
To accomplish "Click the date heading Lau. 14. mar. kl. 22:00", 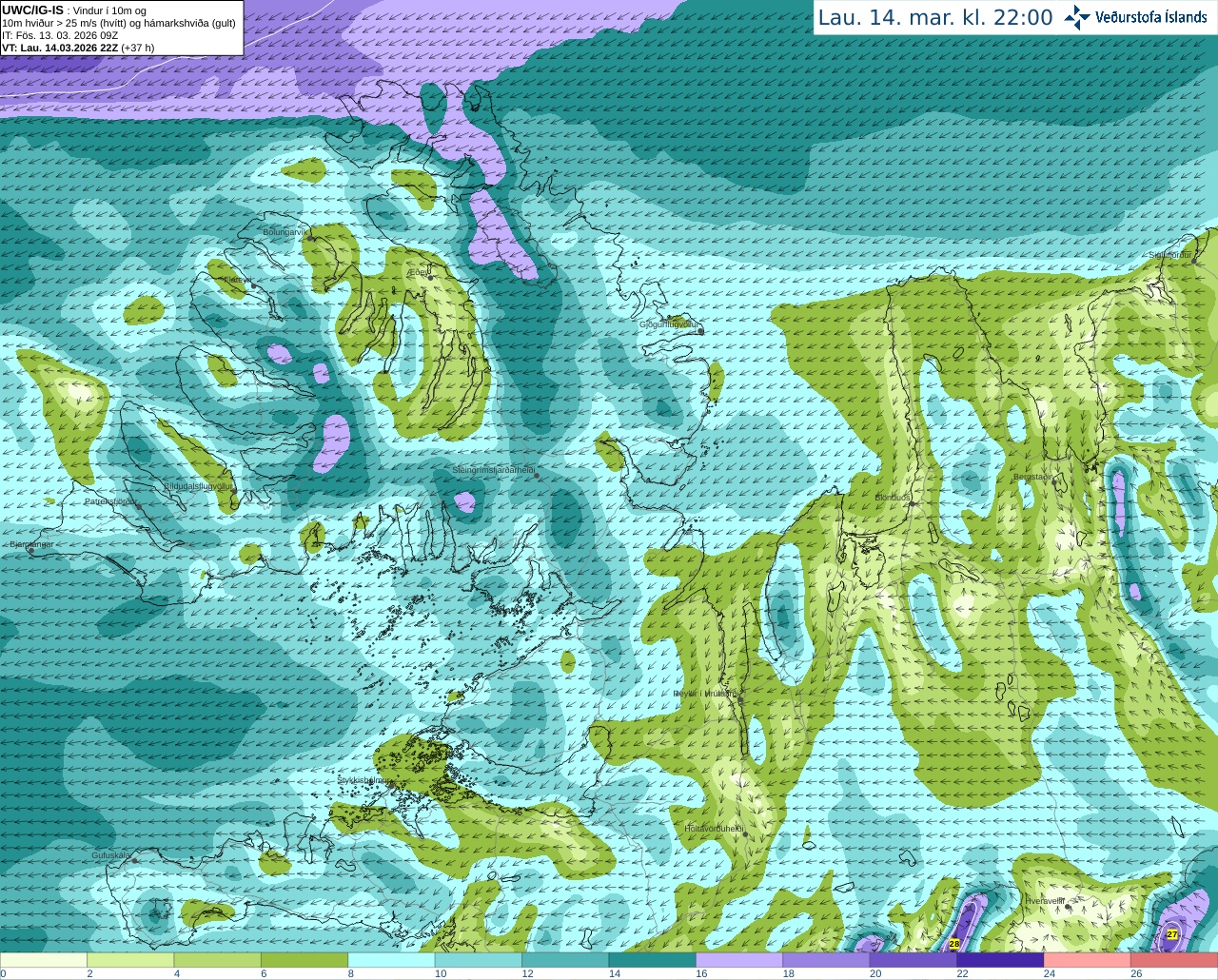I will pos(935,17).
